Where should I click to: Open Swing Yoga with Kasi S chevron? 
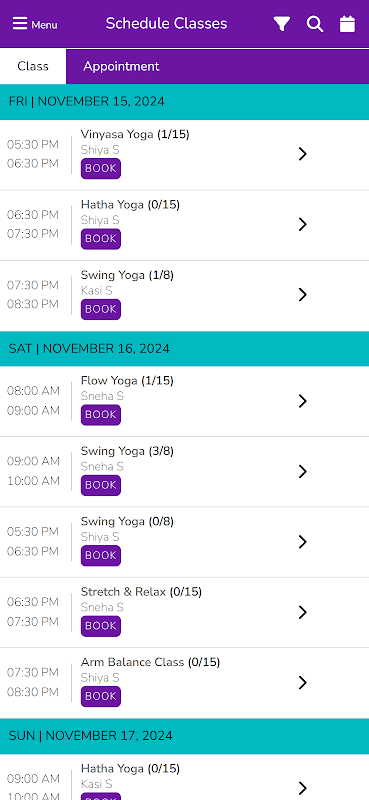point(303,294)
